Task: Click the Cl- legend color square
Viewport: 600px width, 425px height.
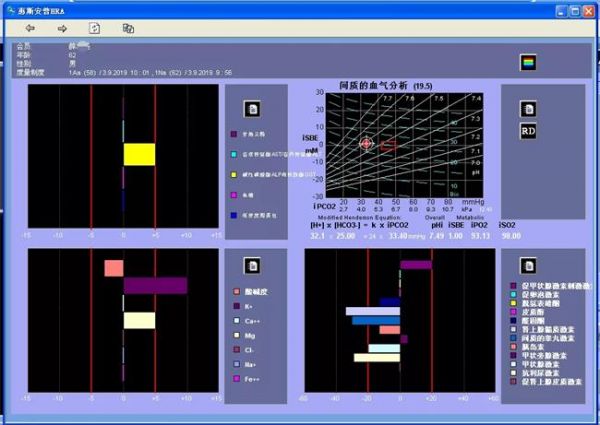Action: 236,351
